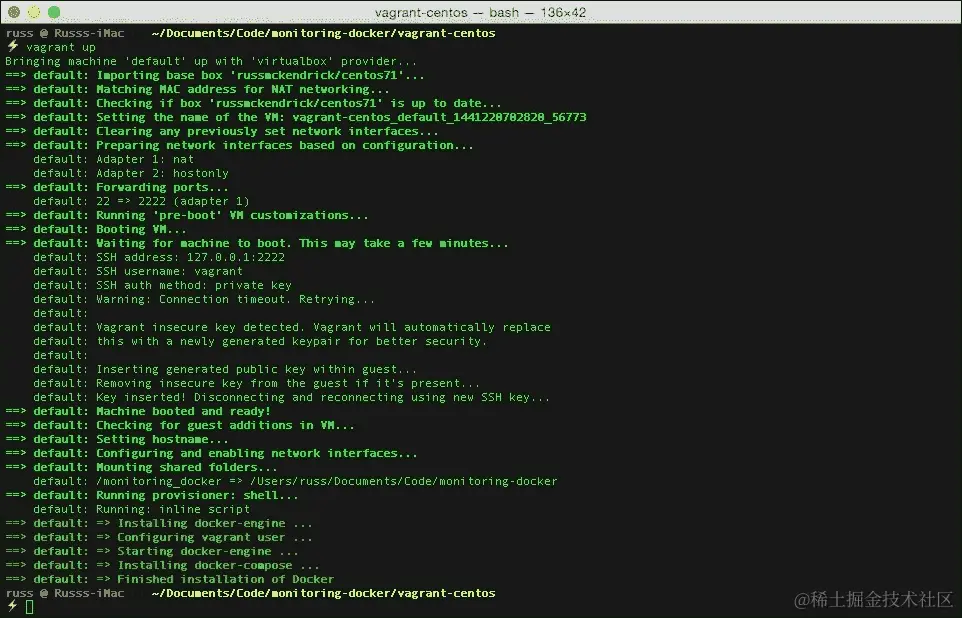
Task: Click the line '22 => 2222 (adapter 1)'
Action: pyautogui.click(x=172, y=201)
